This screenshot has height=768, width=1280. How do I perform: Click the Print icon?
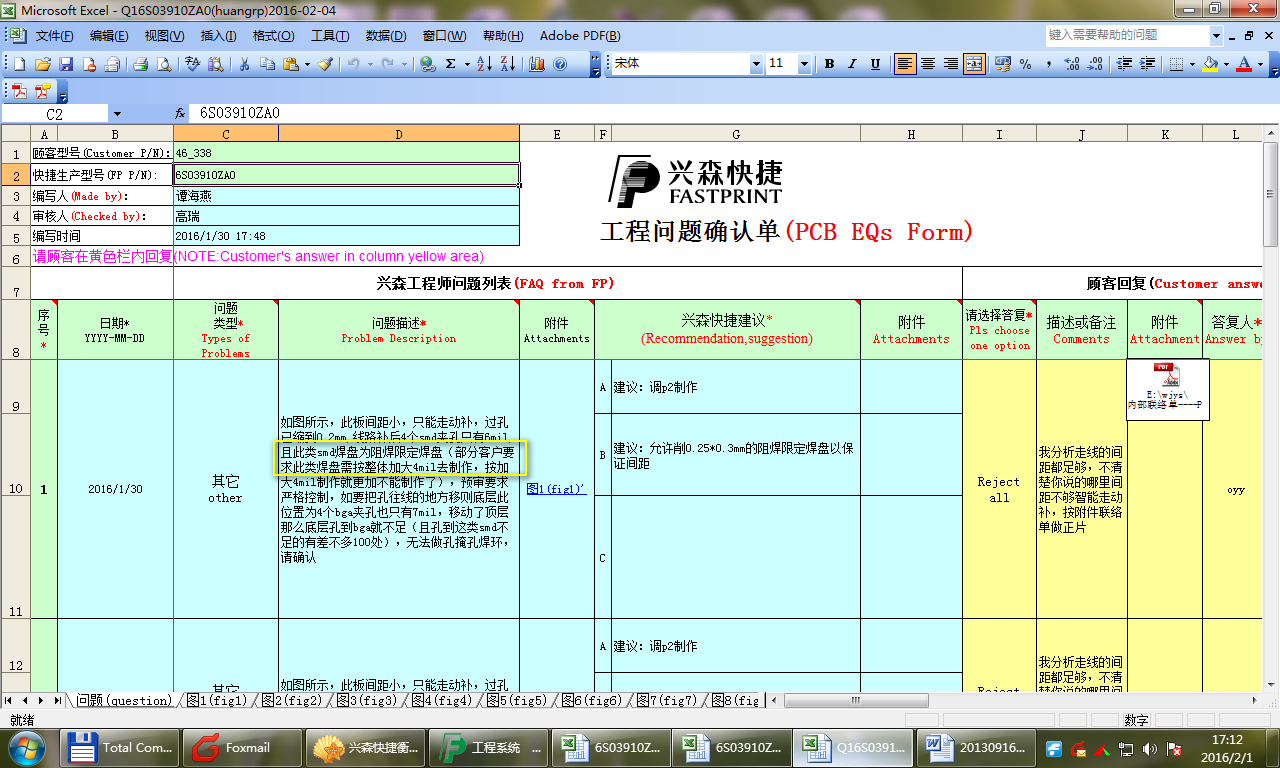point(139,64)
